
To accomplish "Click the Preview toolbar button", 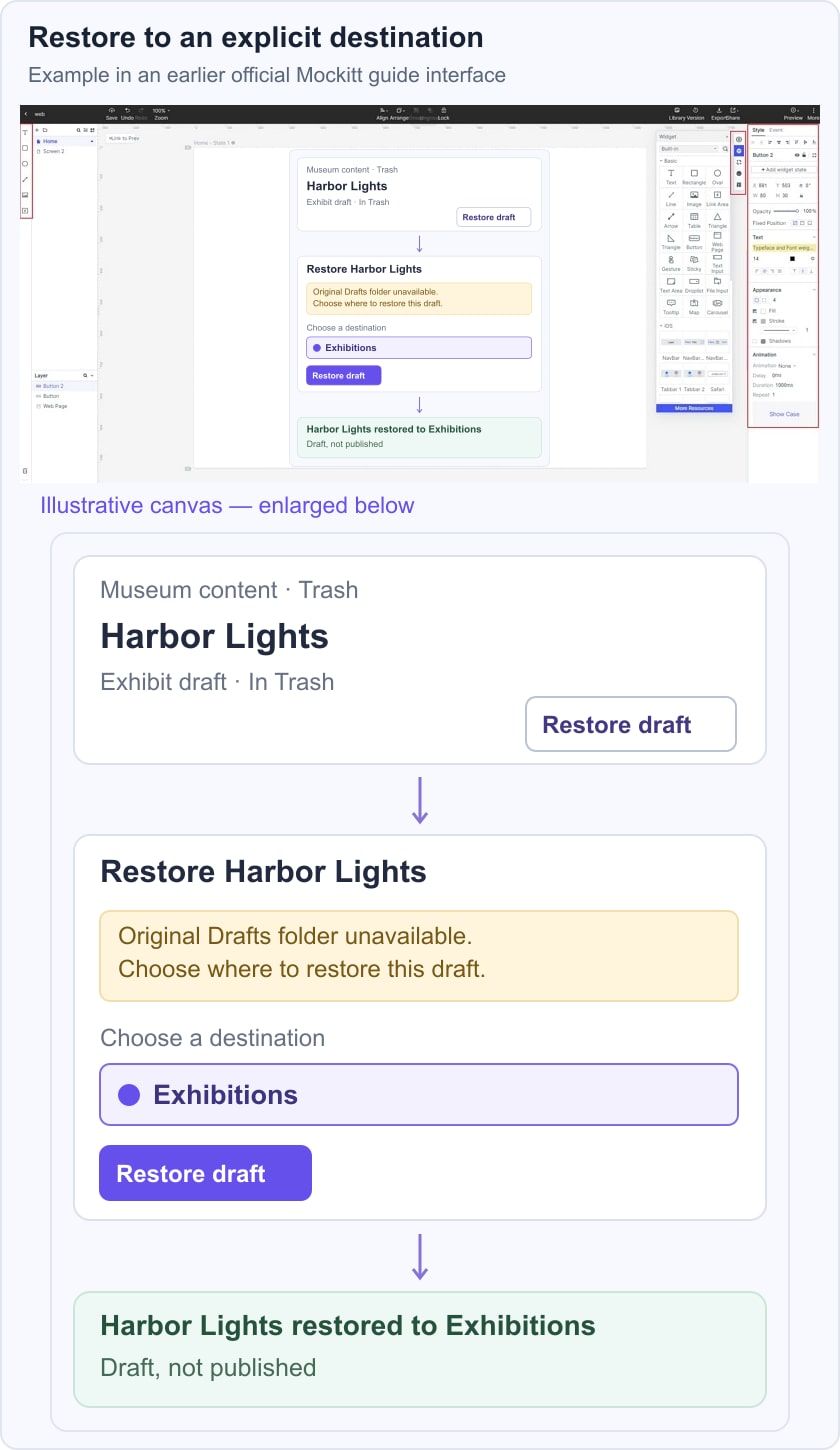I will coord(793,113).
